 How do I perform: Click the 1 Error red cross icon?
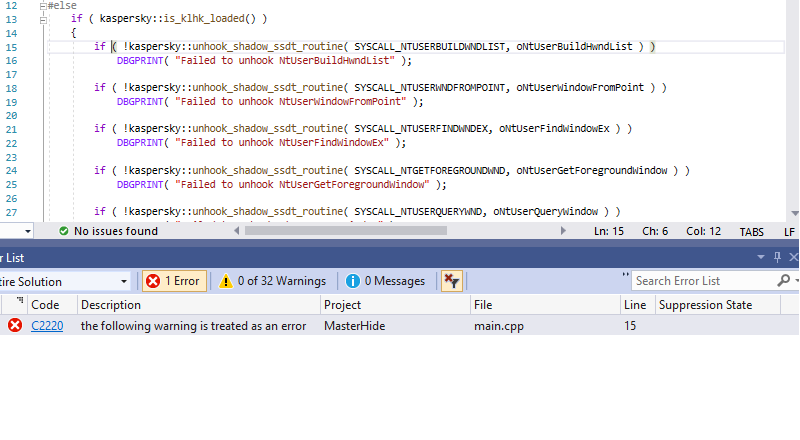click(x=153, y=281)
